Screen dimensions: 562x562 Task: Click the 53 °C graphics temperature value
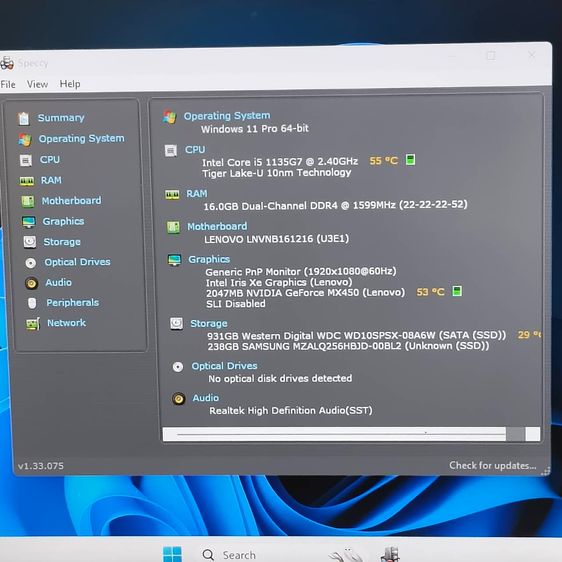coord(430,292)
